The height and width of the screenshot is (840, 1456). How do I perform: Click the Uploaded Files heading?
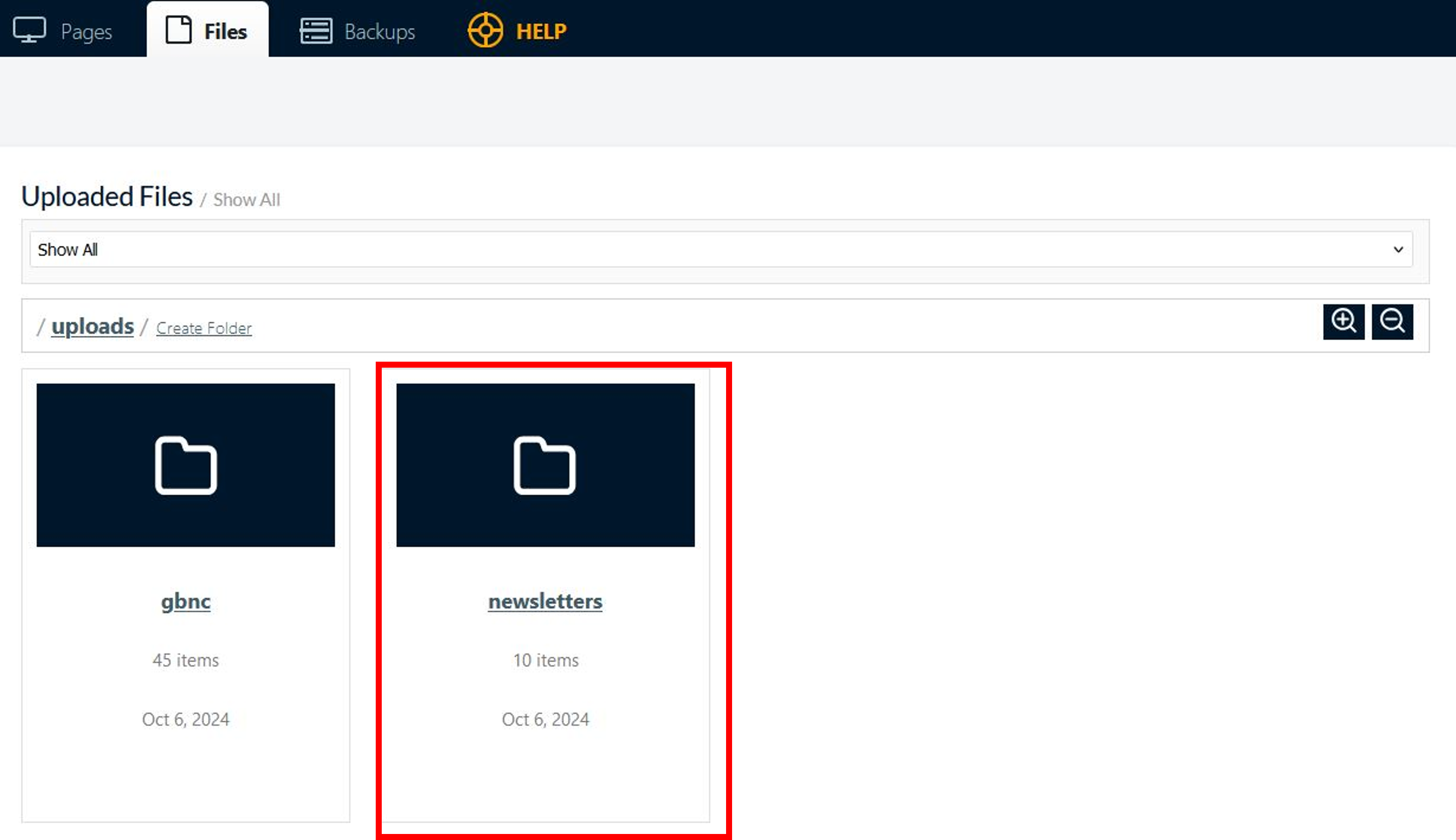click(x=107, y=196)
